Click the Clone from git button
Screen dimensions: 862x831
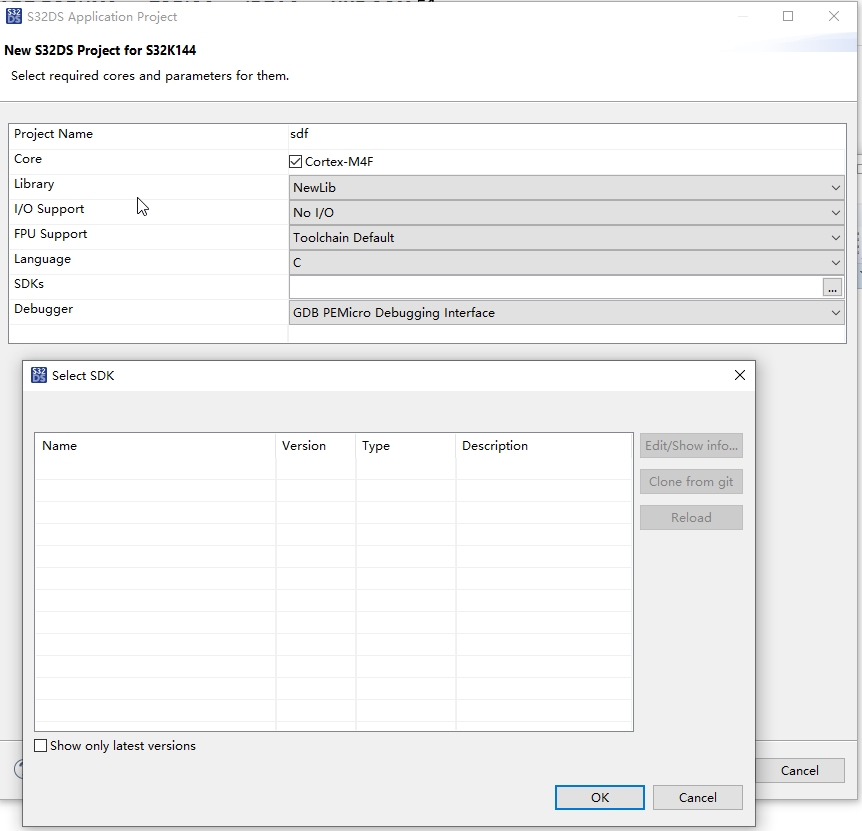pos(691,481)
